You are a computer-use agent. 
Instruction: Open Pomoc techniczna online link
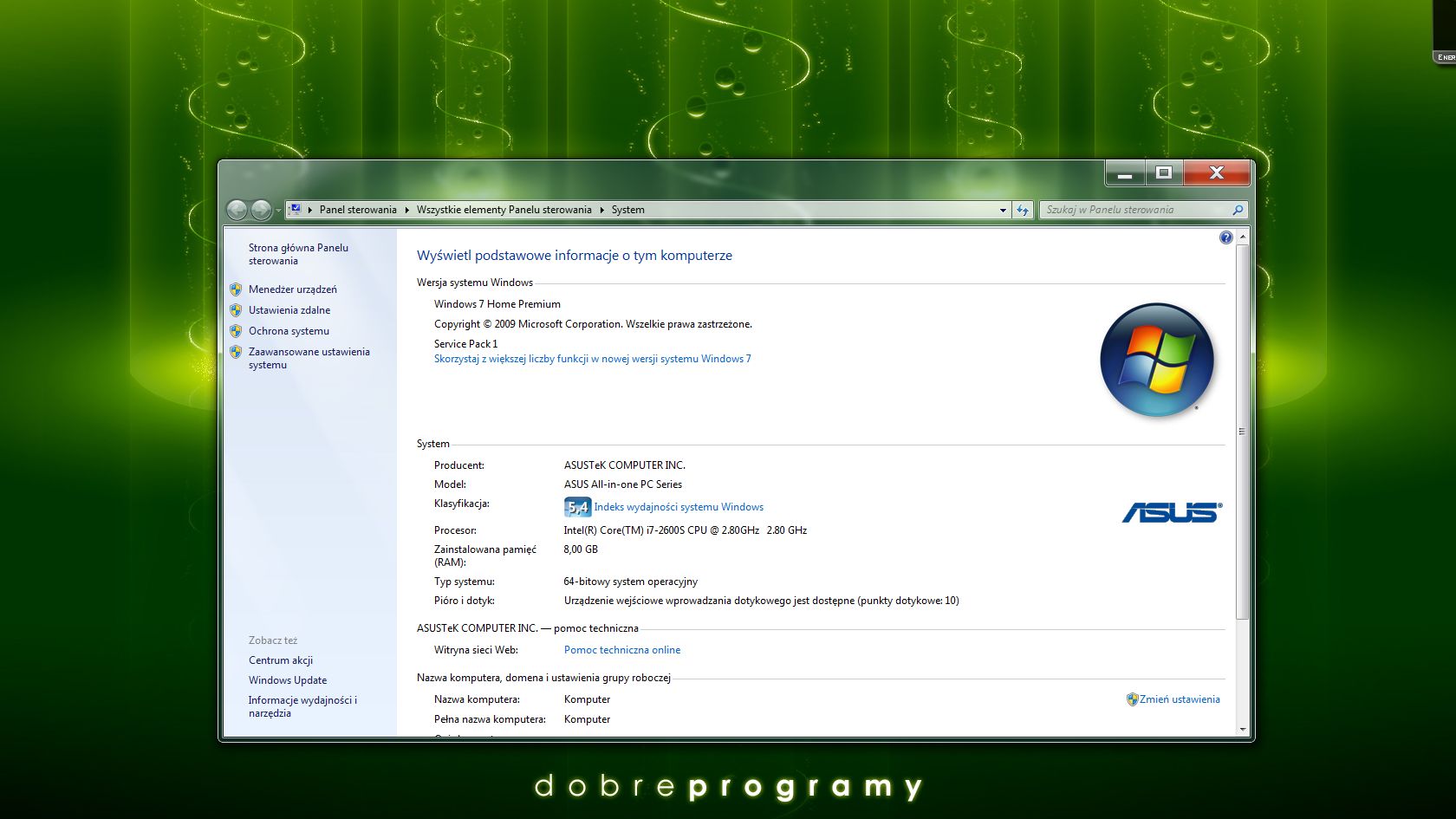[x=622, y=650]
